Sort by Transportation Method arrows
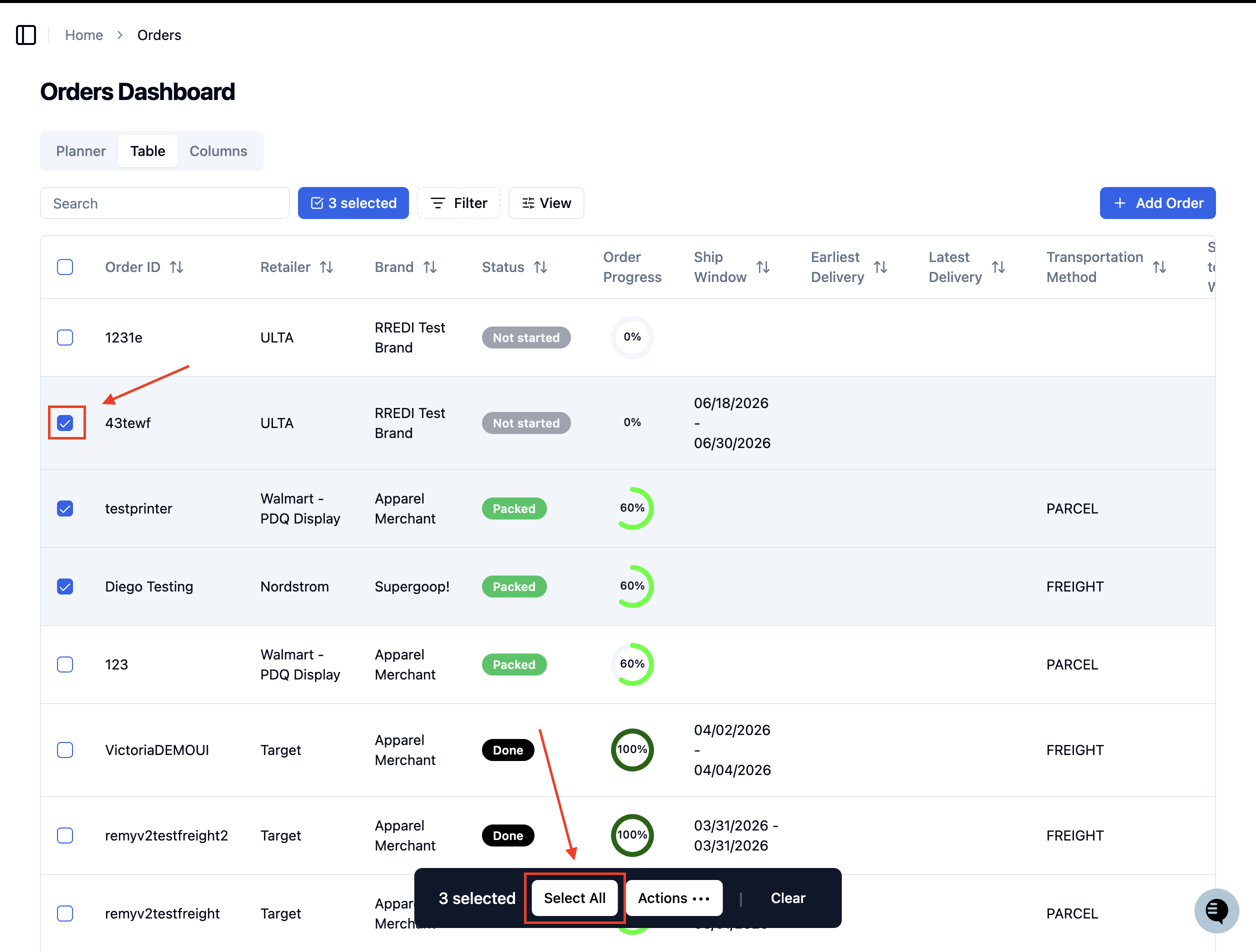This screenshot has width=1256, height=952. 1159,267
